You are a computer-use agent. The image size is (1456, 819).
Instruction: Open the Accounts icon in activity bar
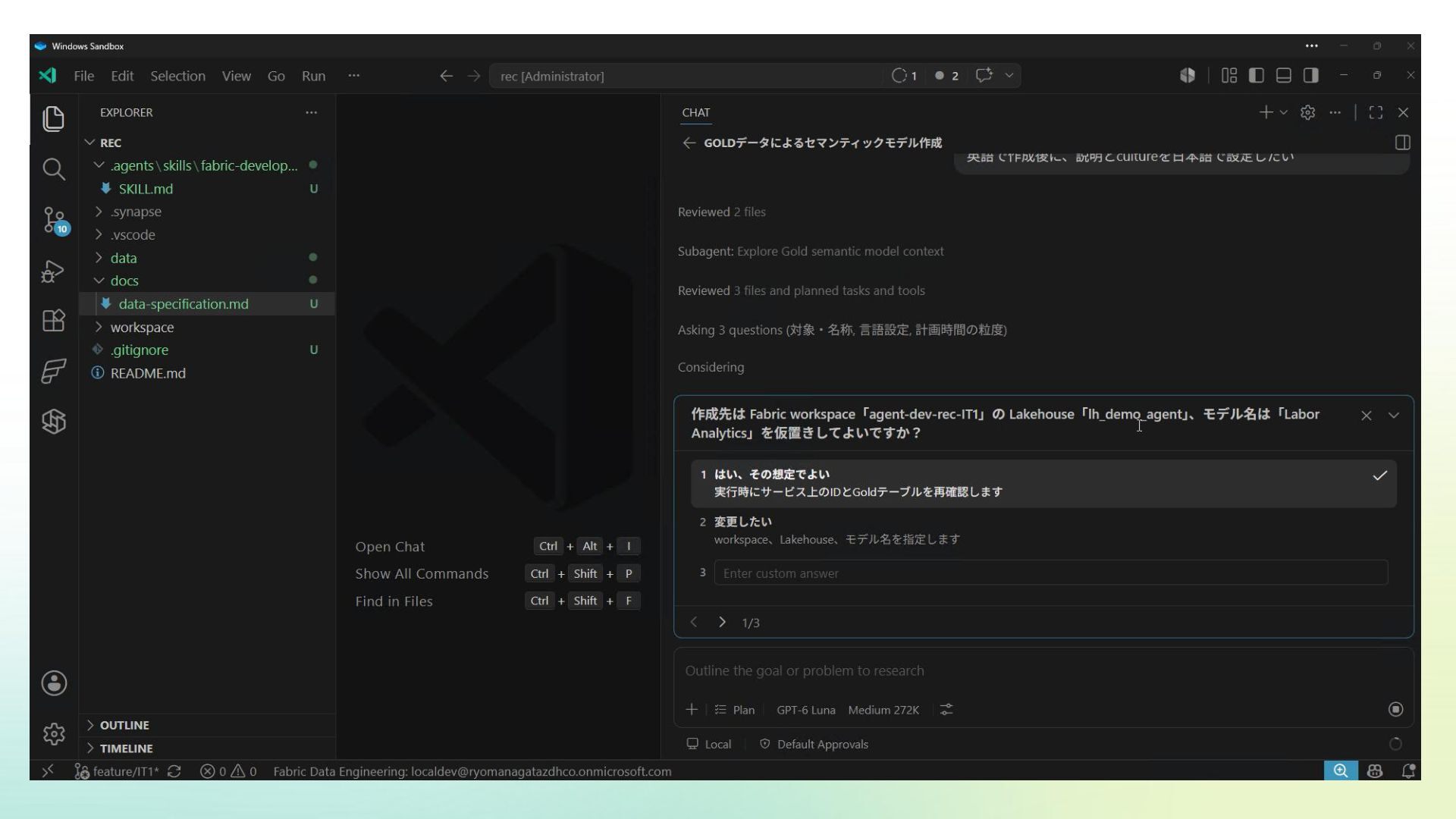click(53, 683)
